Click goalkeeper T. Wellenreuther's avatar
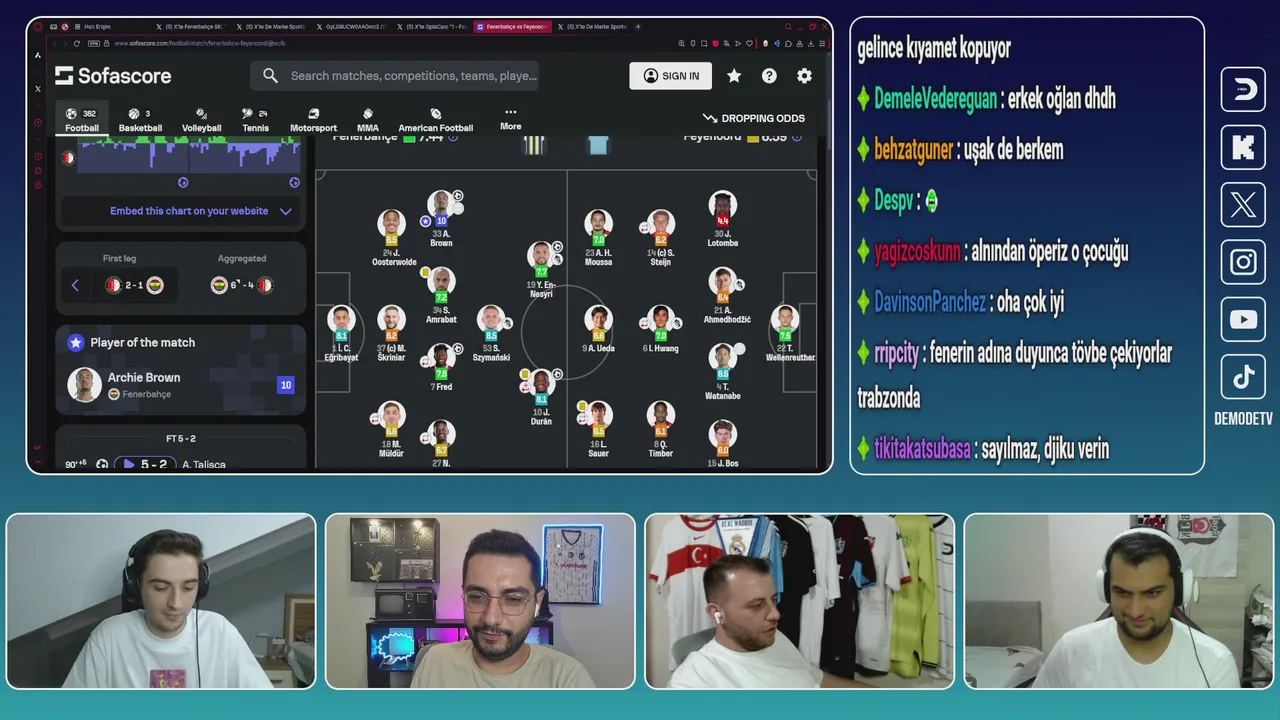This screenshot has height=720, width=1280. [x=785, y=320]
